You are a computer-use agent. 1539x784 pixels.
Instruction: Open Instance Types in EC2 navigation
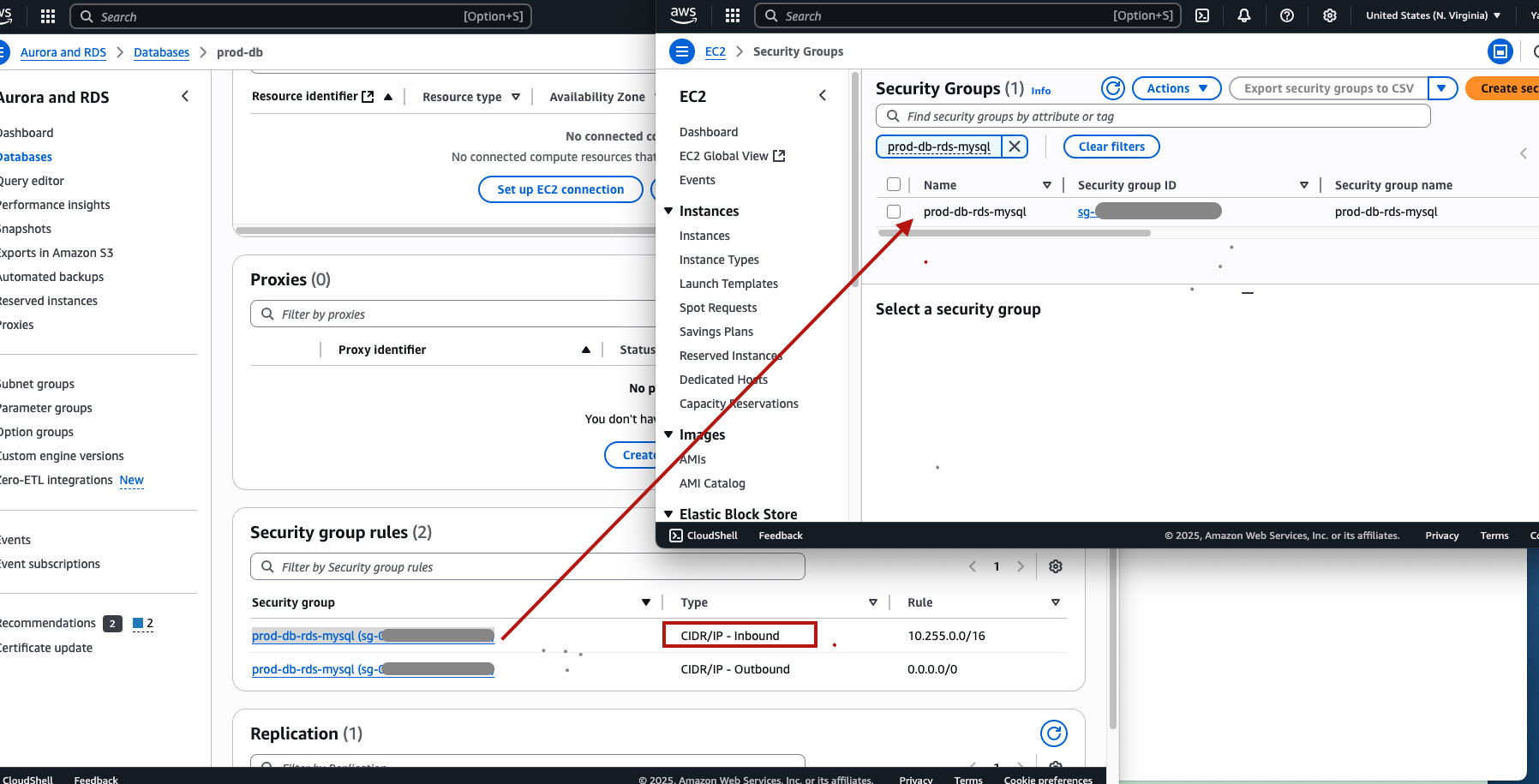(719, 260)
